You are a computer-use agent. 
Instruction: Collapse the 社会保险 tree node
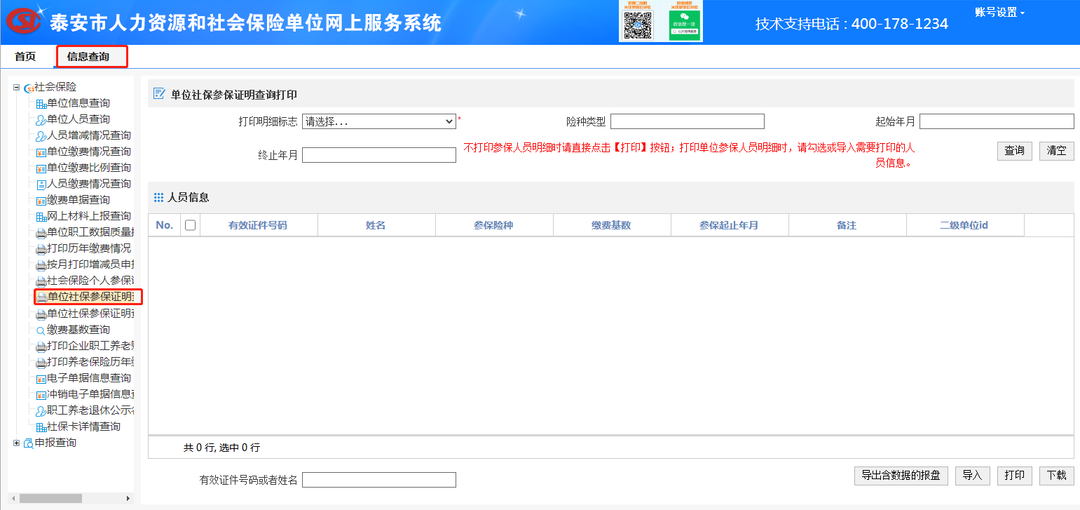(x=16, y=88)
